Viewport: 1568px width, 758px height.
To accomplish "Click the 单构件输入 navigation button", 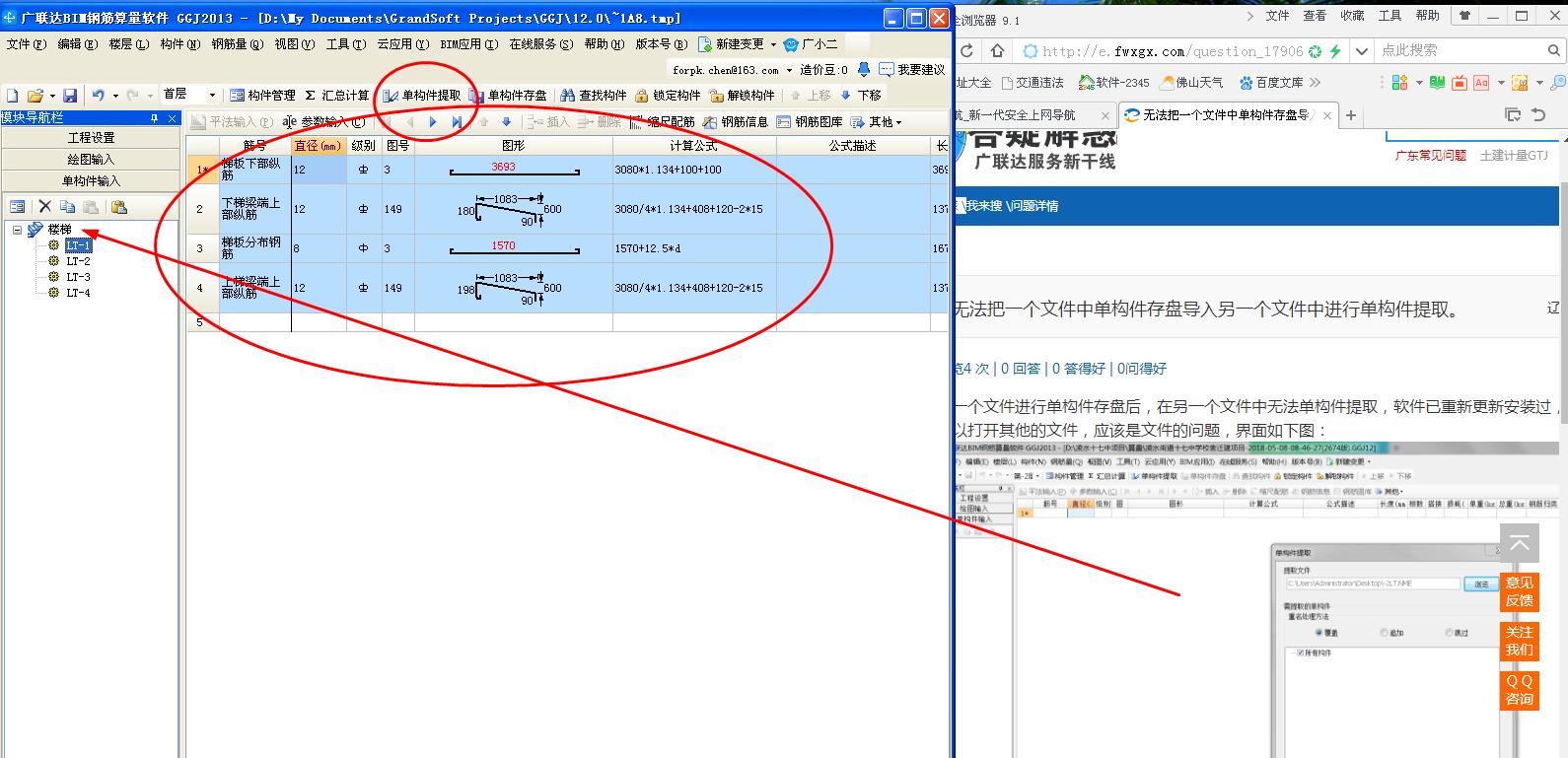I will [91, 181].
